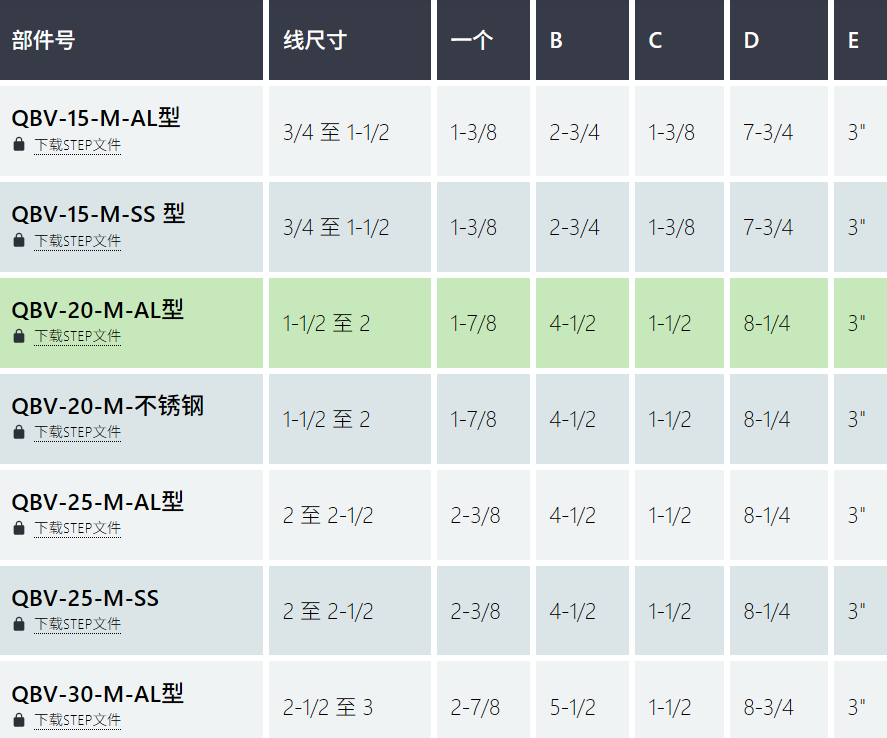Click lock icon under QBV-15-M-AL型

[x=18, y=145]
